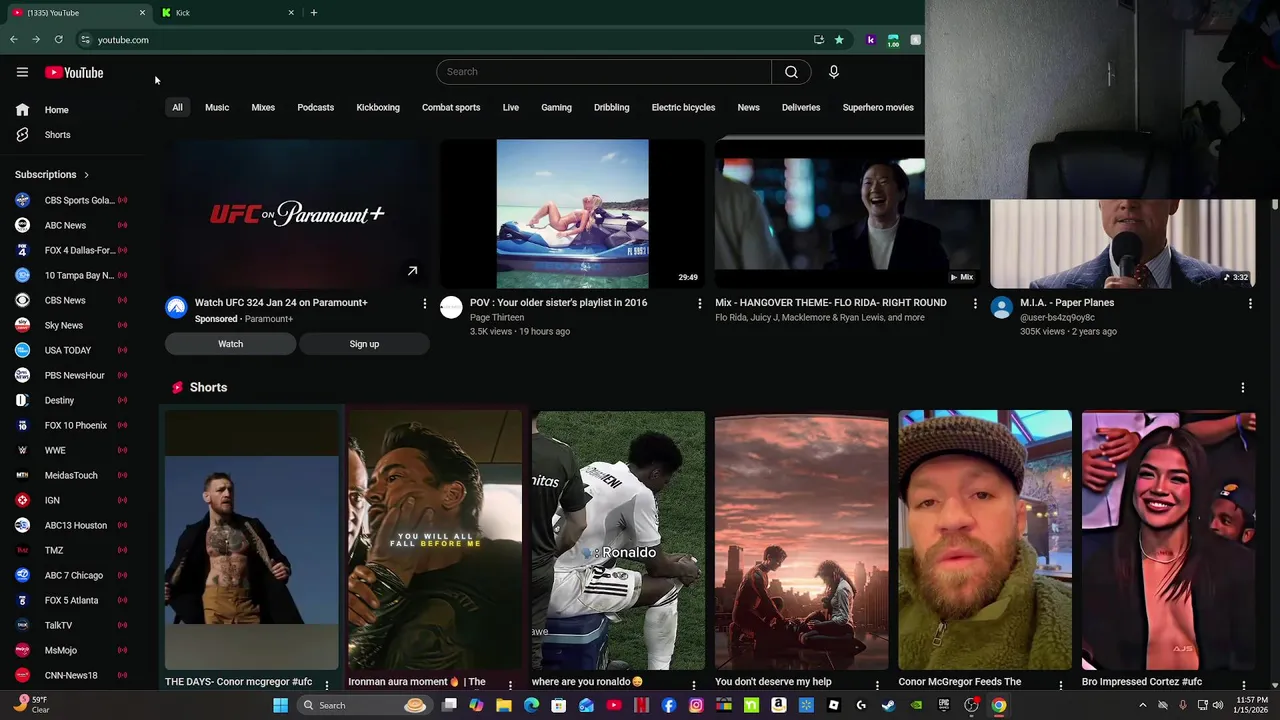The width and height of the screenshot is (1280, 720).
Task: Open external link arrow on UFC ad
Action: point(412,271)
